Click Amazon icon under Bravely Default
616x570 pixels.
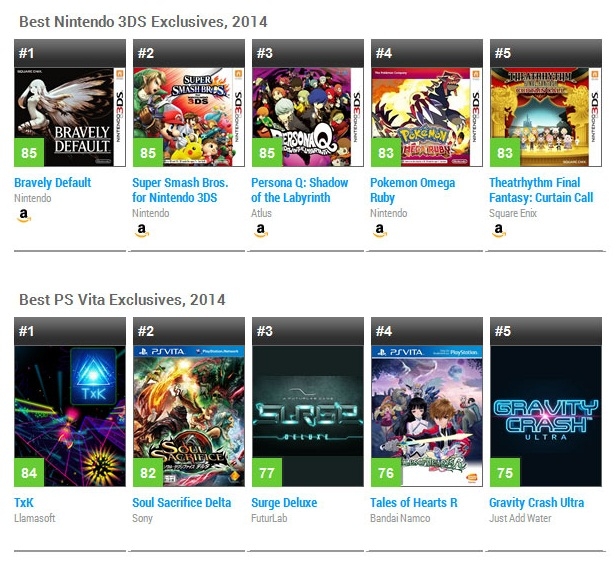tap(22, 230)
